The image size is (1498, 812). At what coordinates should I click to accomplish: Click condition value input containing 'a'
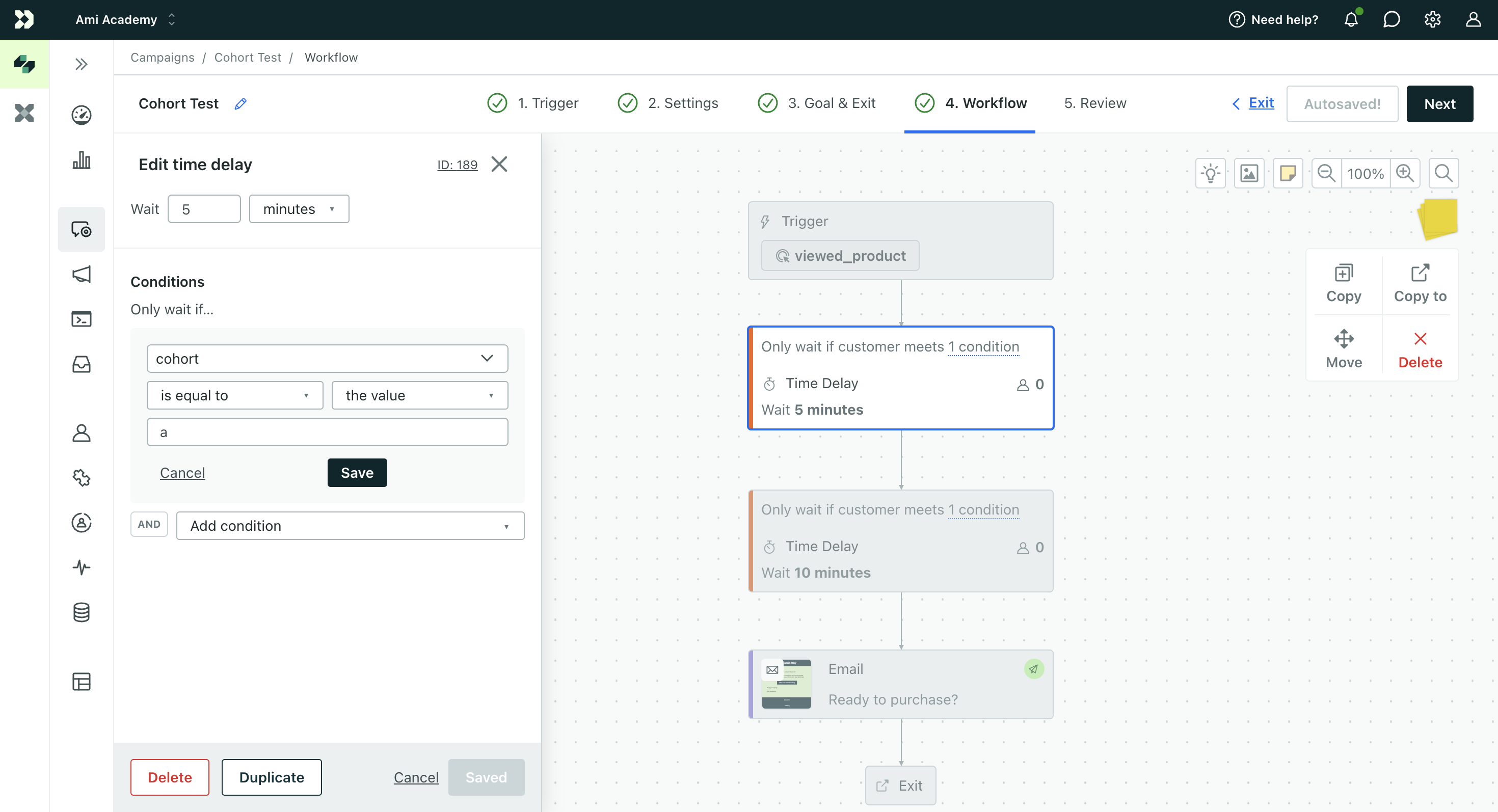pyautogui.click(x=328, y=432)
